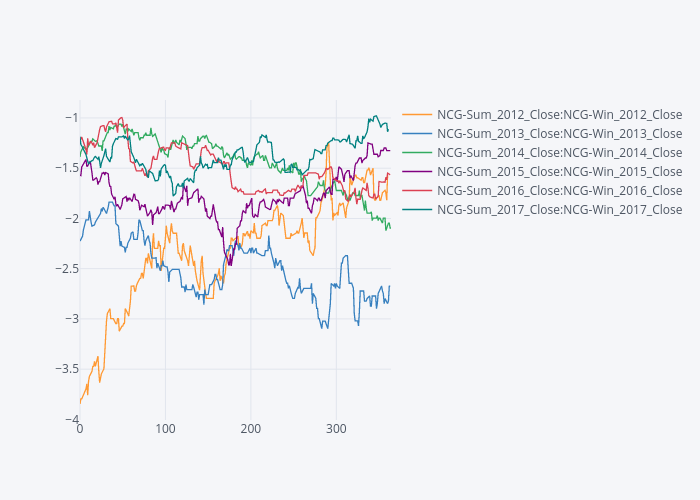Click the green 2014 legend line swatch
Screen dimensions: 700x500
point(417,152)
